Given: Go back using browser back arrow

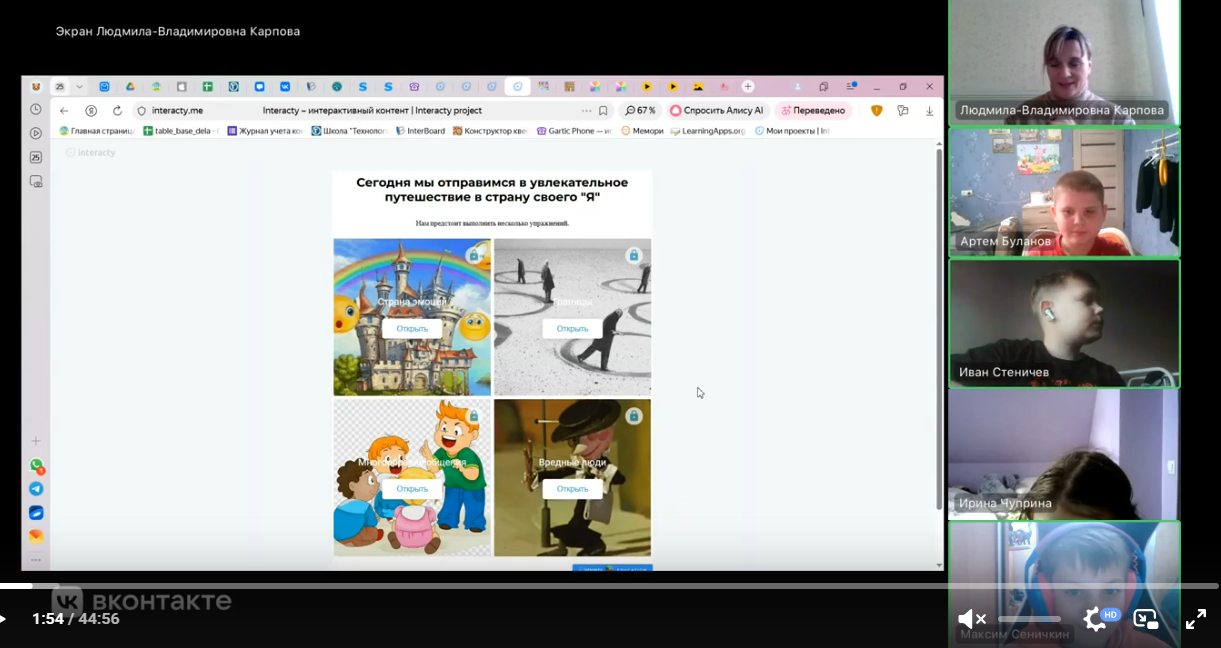Looking at the screenshot, I should pyautogui.click(x=64, y=111).
